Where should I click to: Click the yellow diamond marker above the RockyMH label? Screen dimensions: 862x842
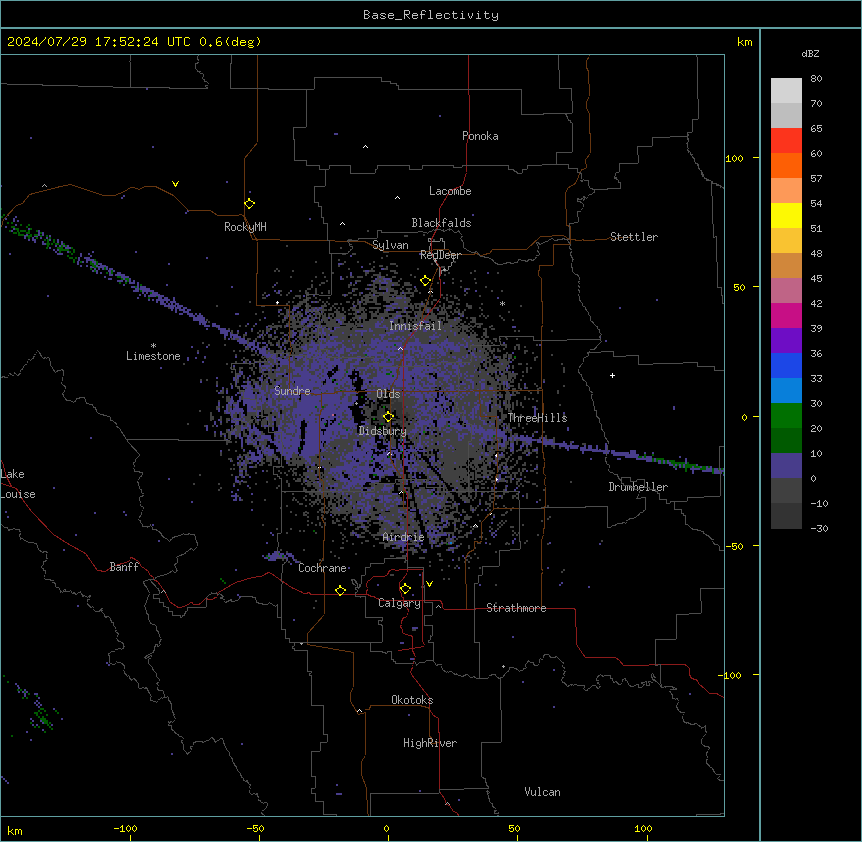click(x=250, y=204)
